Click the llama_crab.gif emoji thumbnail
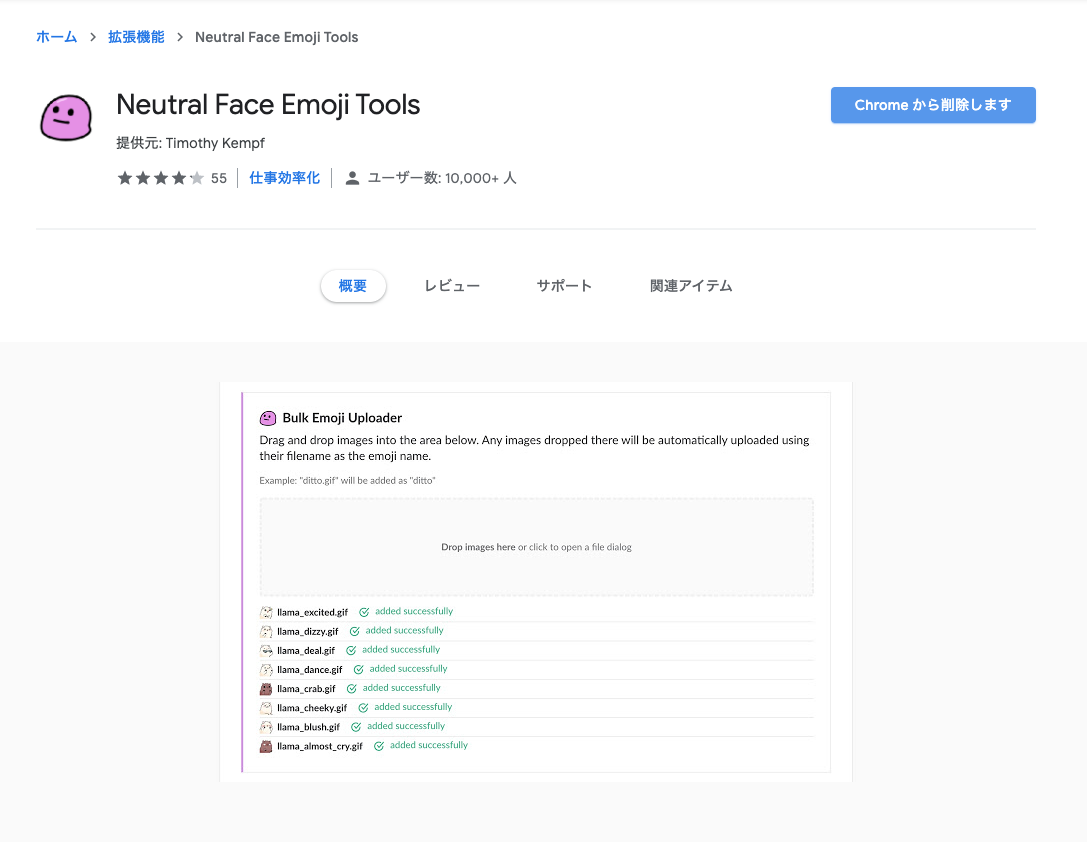 coord(266,689)
